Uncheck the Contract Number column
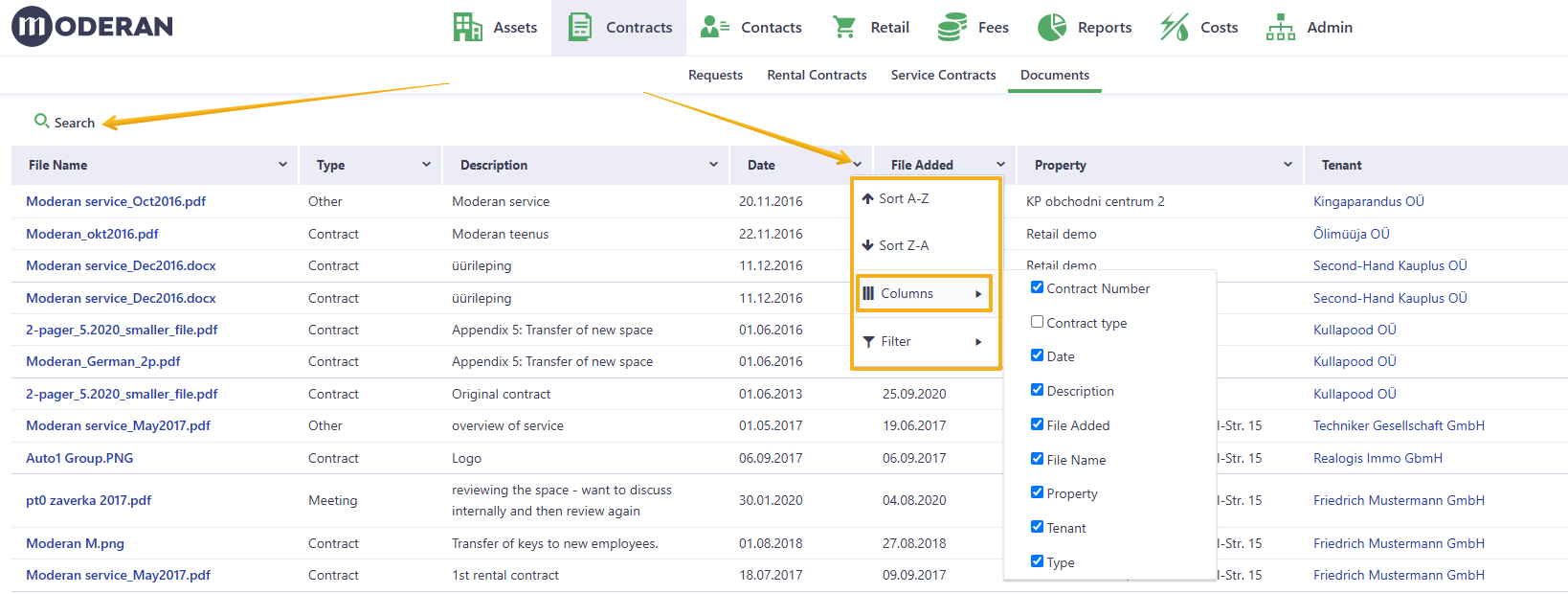 pyautogui.click(x=1037, y=287)
